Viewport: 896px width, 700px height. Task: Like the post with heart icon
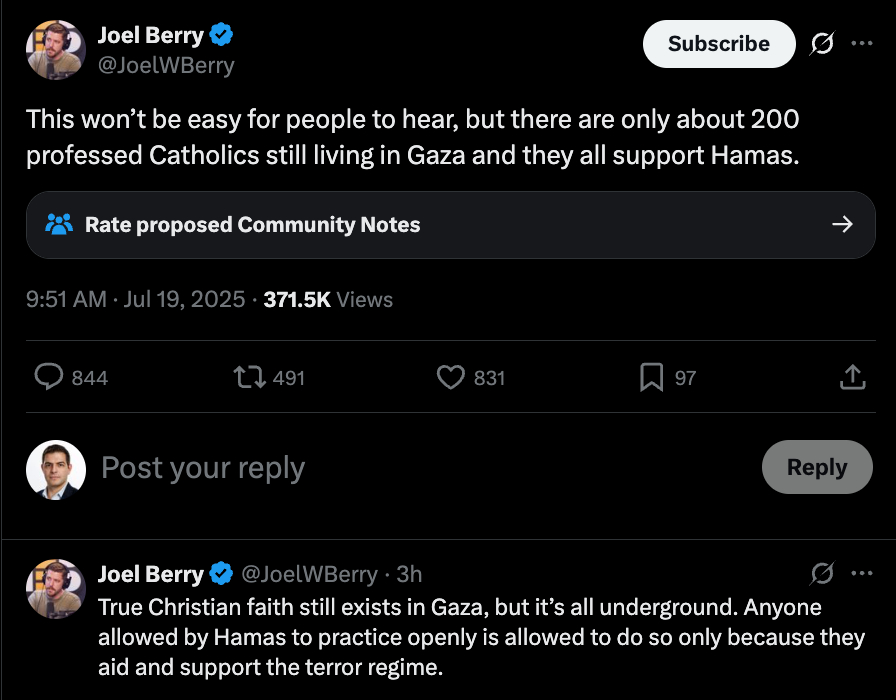(x=452, y=377)
